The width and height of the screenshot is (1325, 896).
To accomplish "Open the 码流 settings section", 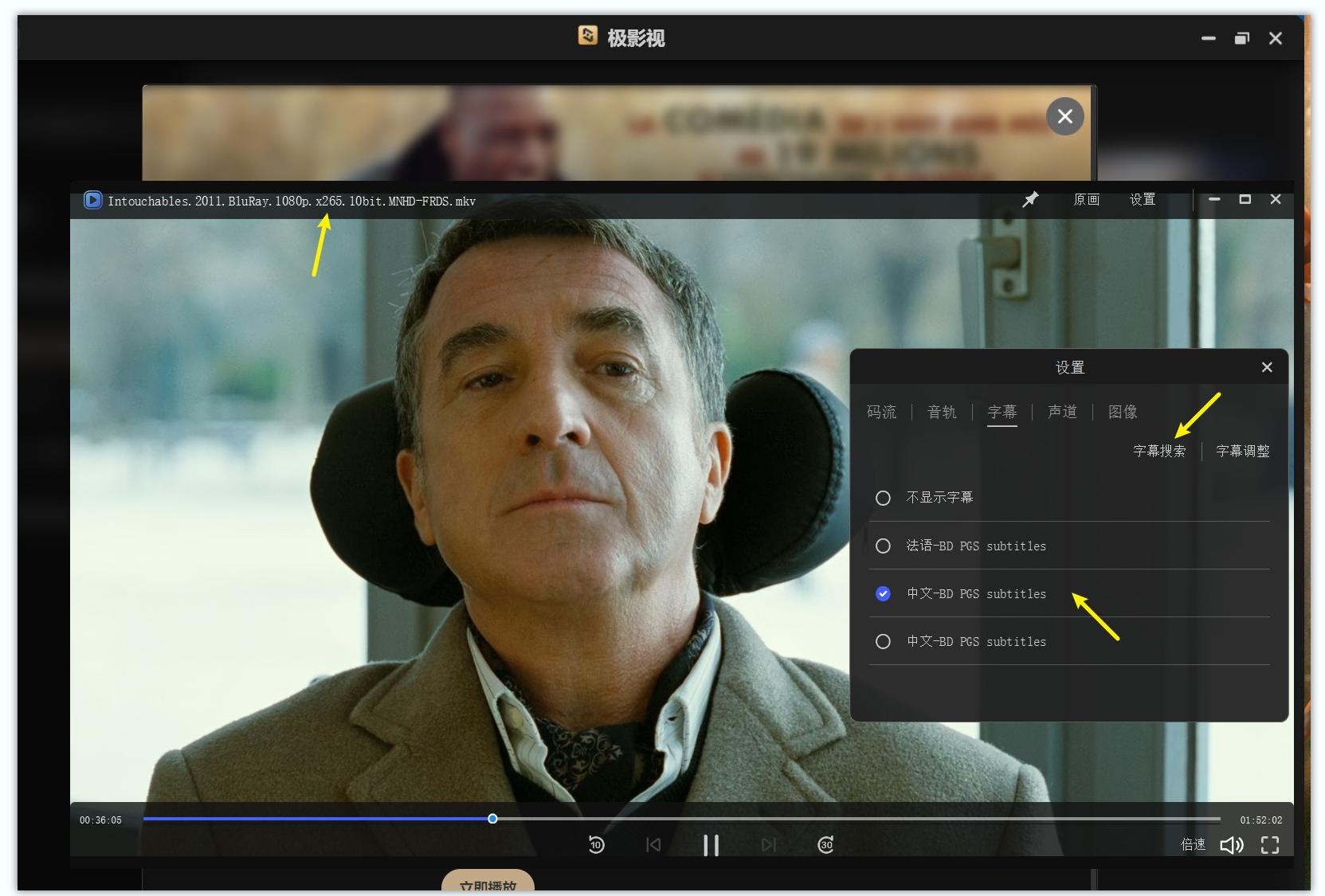I will [x=881, y=412].
